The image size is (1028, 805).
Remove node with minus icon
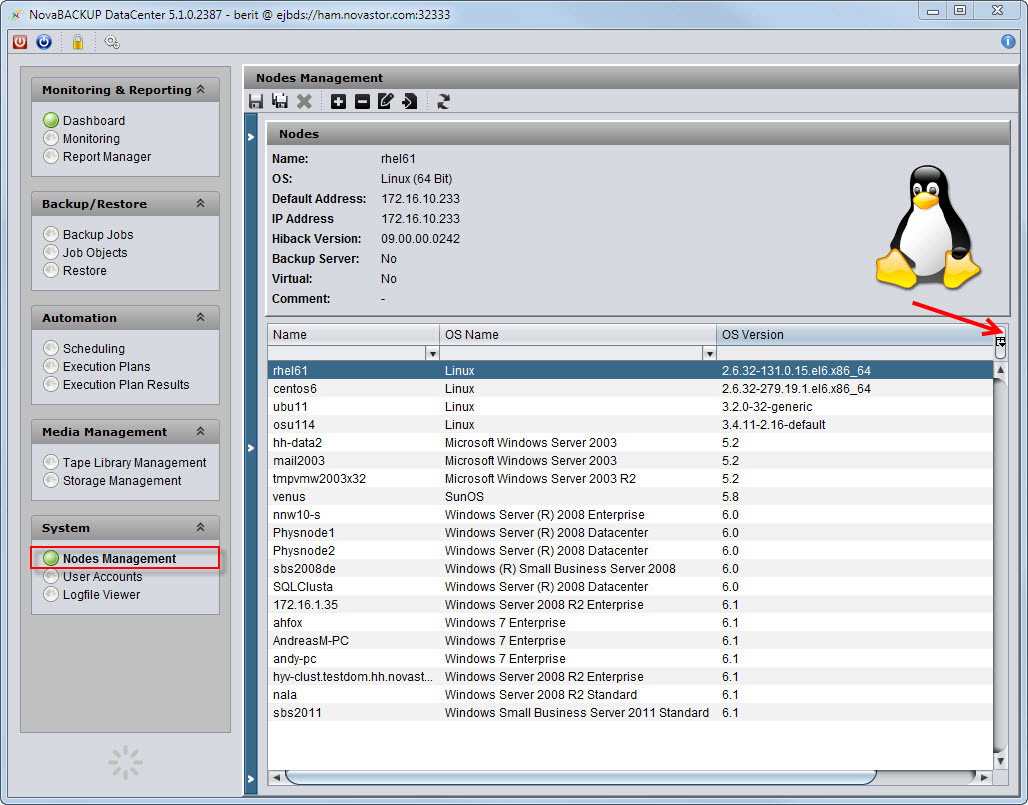(363, 102)
